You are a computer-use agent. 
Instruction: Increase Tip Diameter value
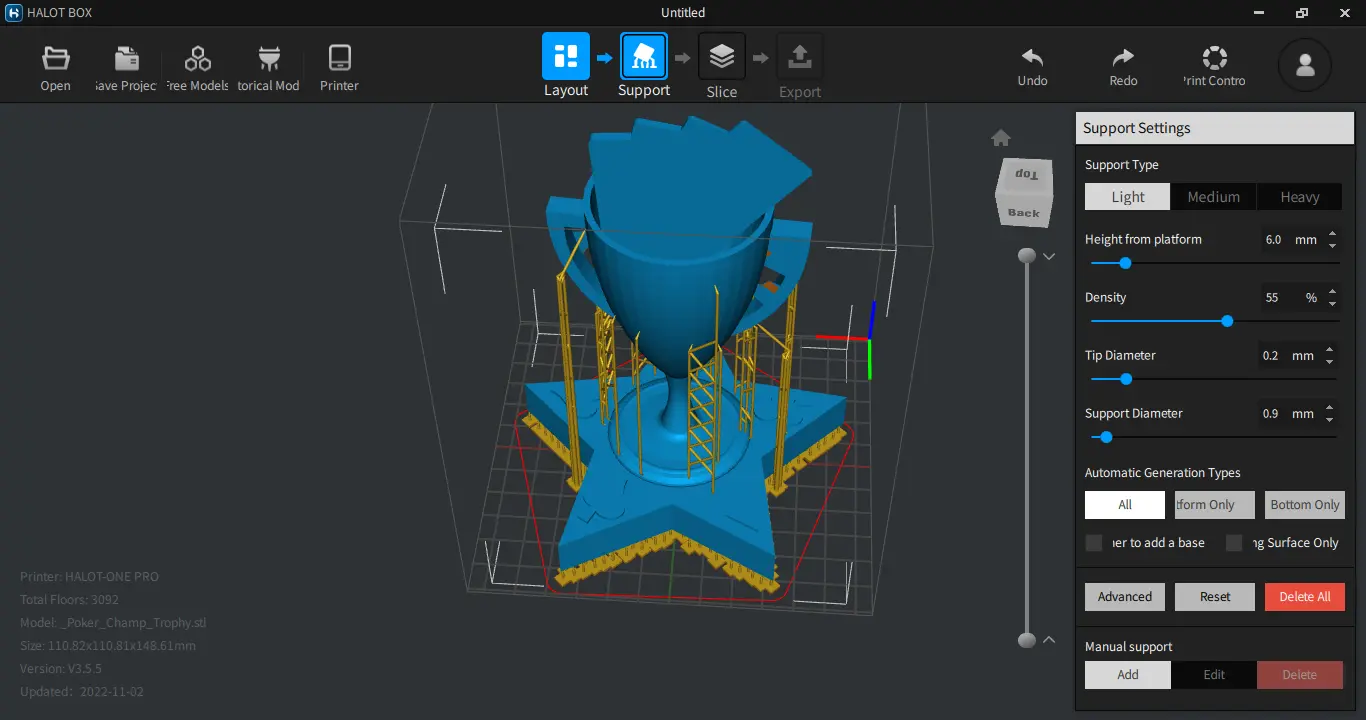pos(1329,350)
